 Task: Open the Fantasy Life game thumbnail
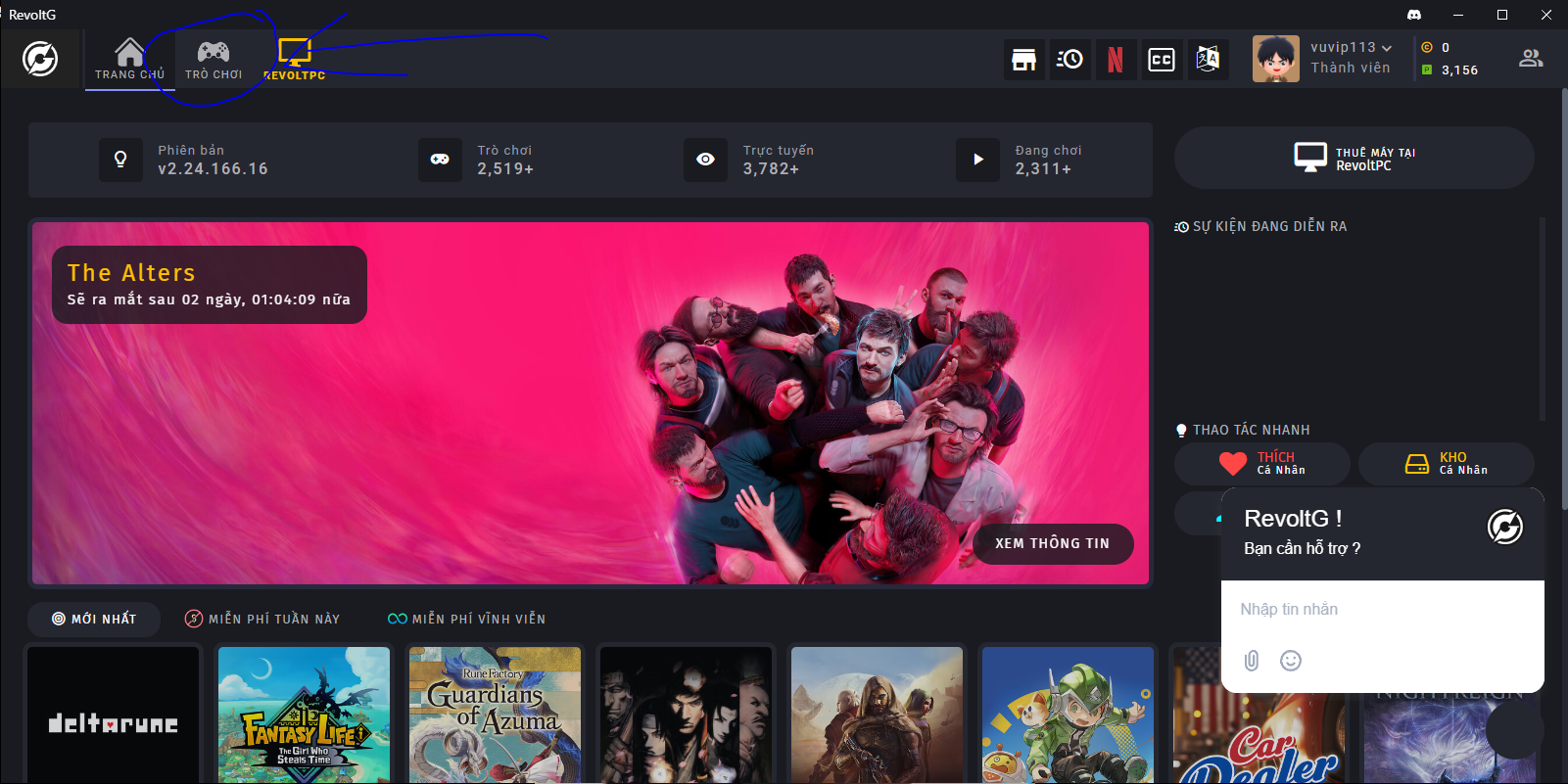pos(304,715)
